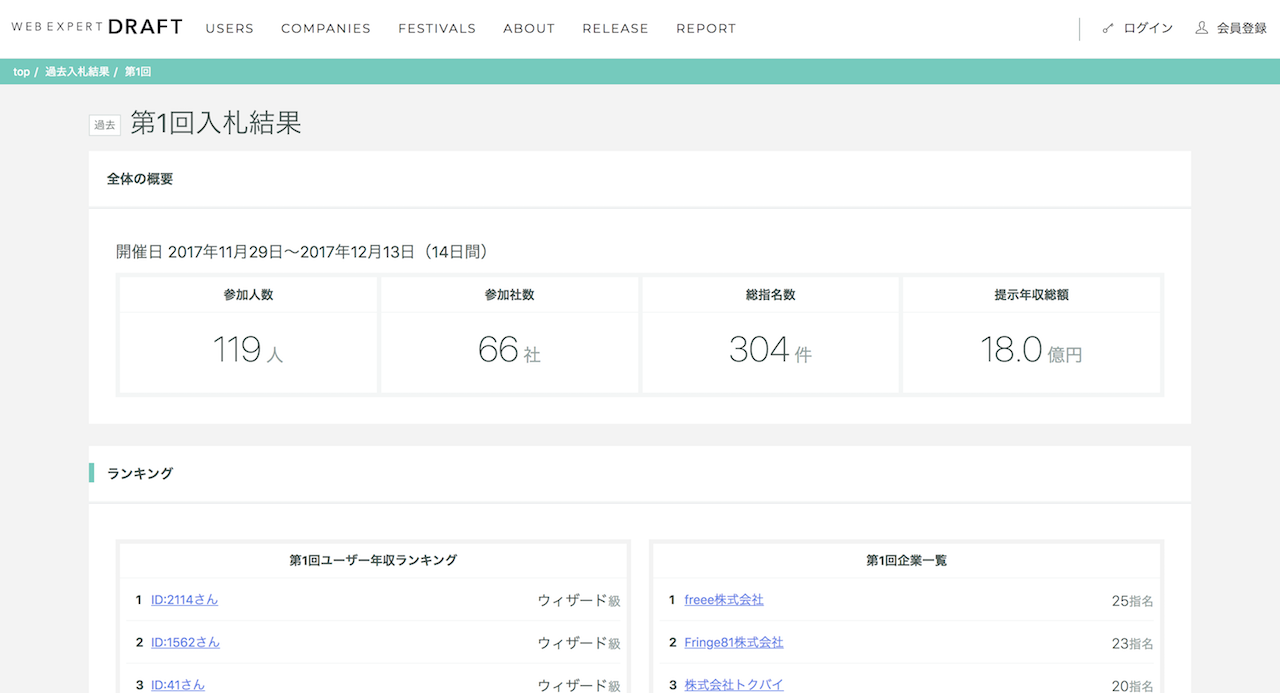Open user ID:2114さん profile link

[184, 600]
